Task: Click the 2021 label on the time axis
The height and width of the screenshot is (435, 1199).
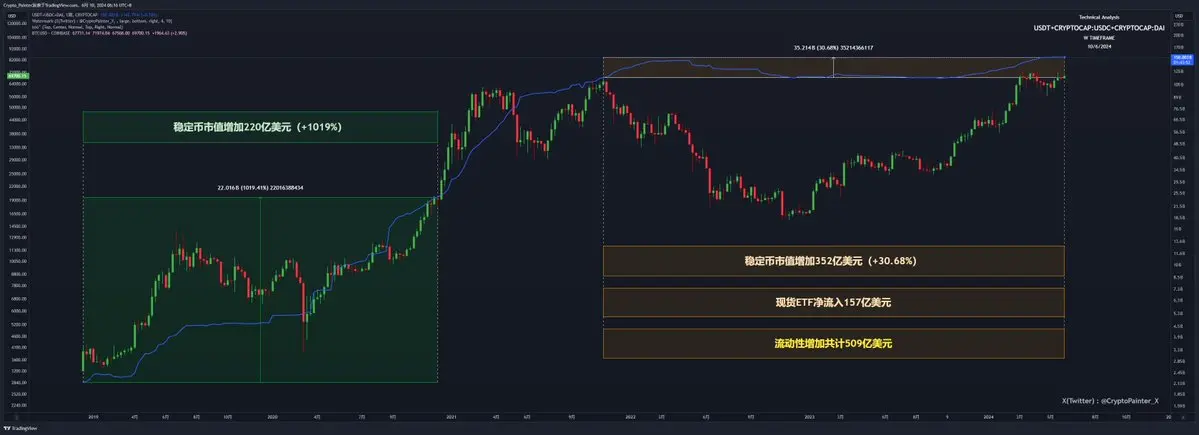Action: (x=452, y=415)
